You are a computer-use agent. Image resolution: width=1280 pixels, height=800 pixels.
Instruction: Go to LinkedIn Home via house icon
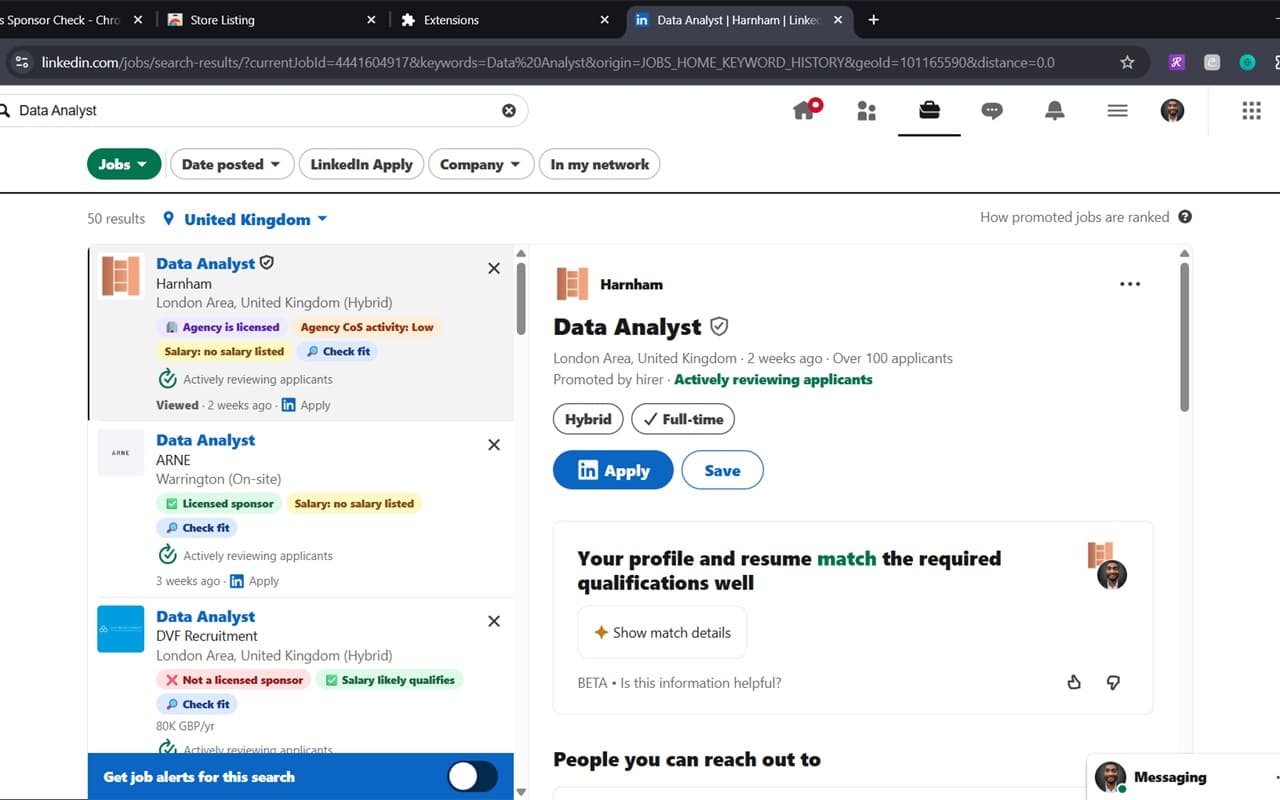click(x=804, y=110)
